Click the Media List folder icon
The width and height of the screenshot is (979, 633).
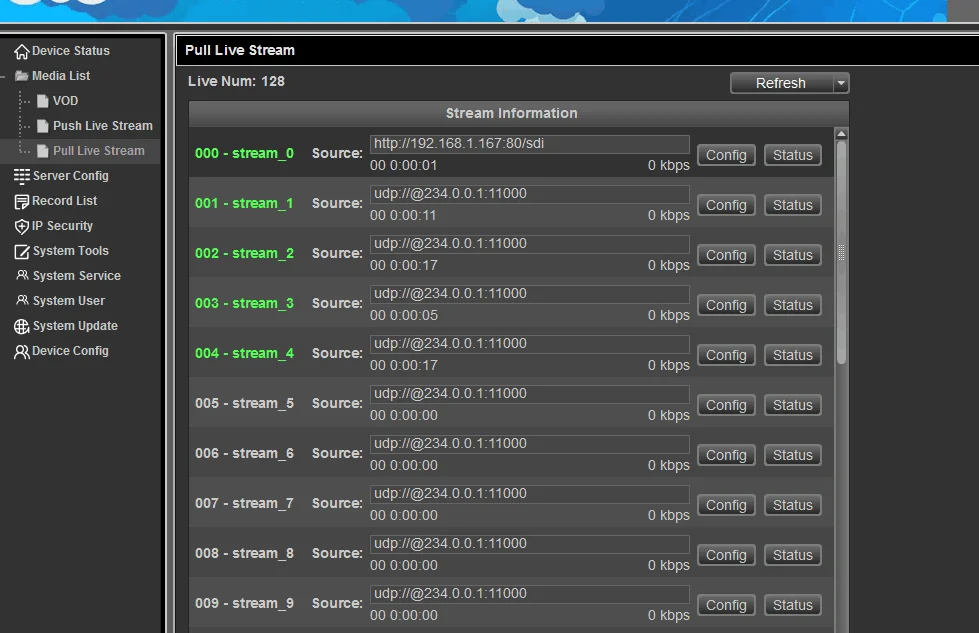click(x=24, y=75)
